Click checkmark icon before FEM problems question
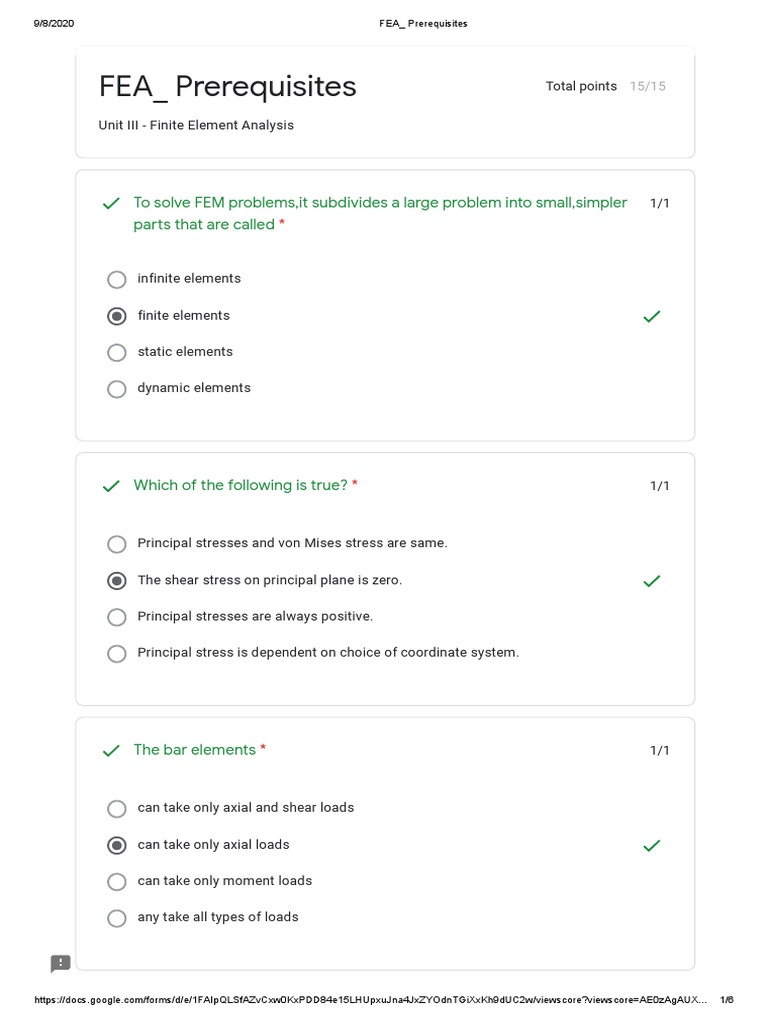The height and width of the screenshot is (1024, 768). click(x=111, y=204)
